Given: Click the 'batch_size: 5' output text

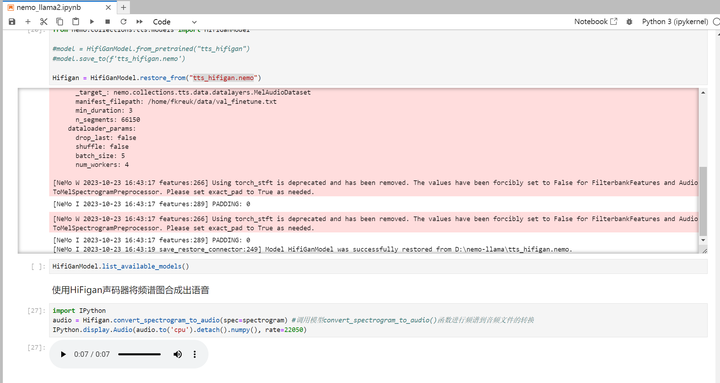Looking at the screenshot, I should pyautogui.click(x=100, y=156).
